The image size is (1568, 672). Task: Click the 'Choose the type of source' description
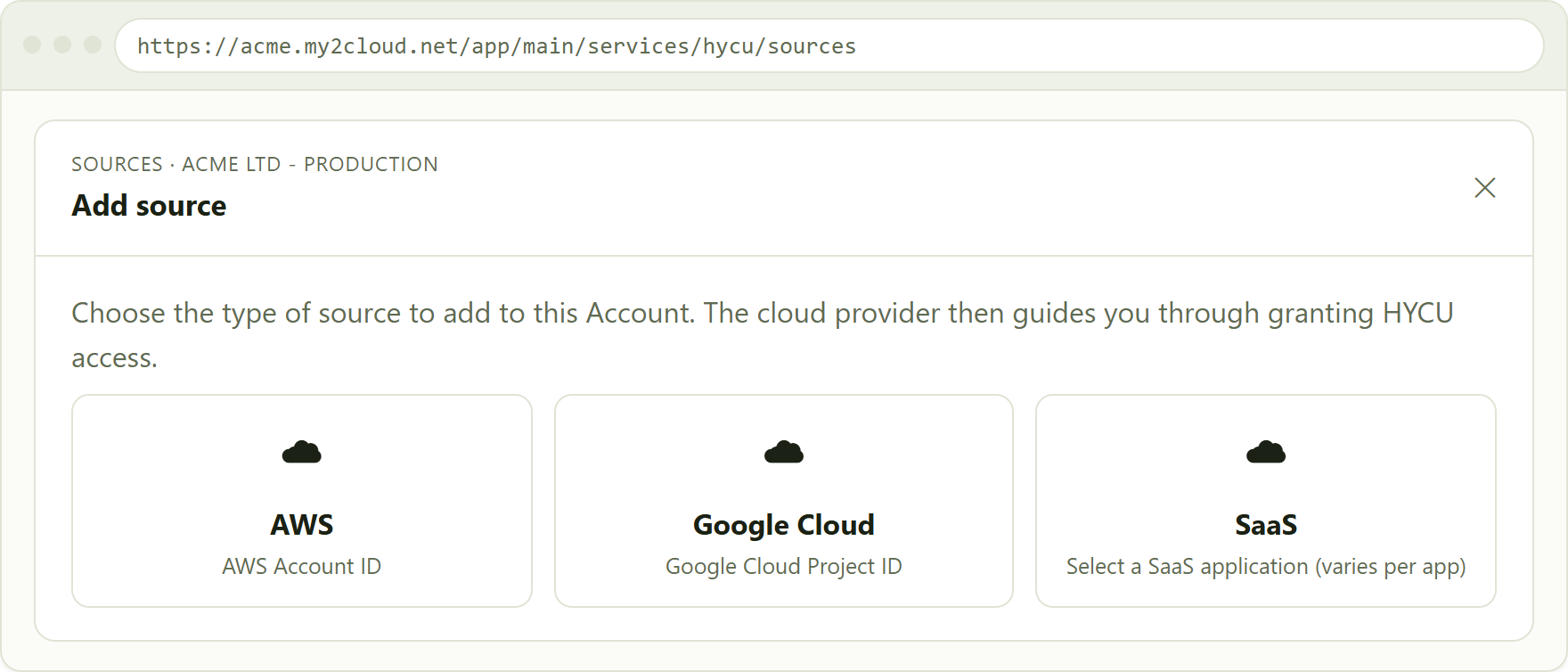(763, 335)
